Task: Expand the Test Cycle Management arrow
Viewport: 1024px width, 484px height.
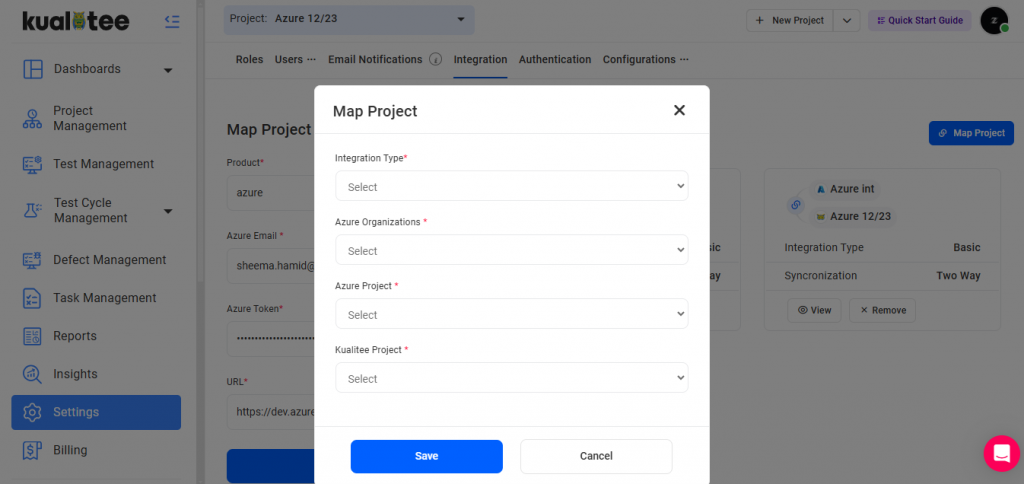Action: point(168,211)
